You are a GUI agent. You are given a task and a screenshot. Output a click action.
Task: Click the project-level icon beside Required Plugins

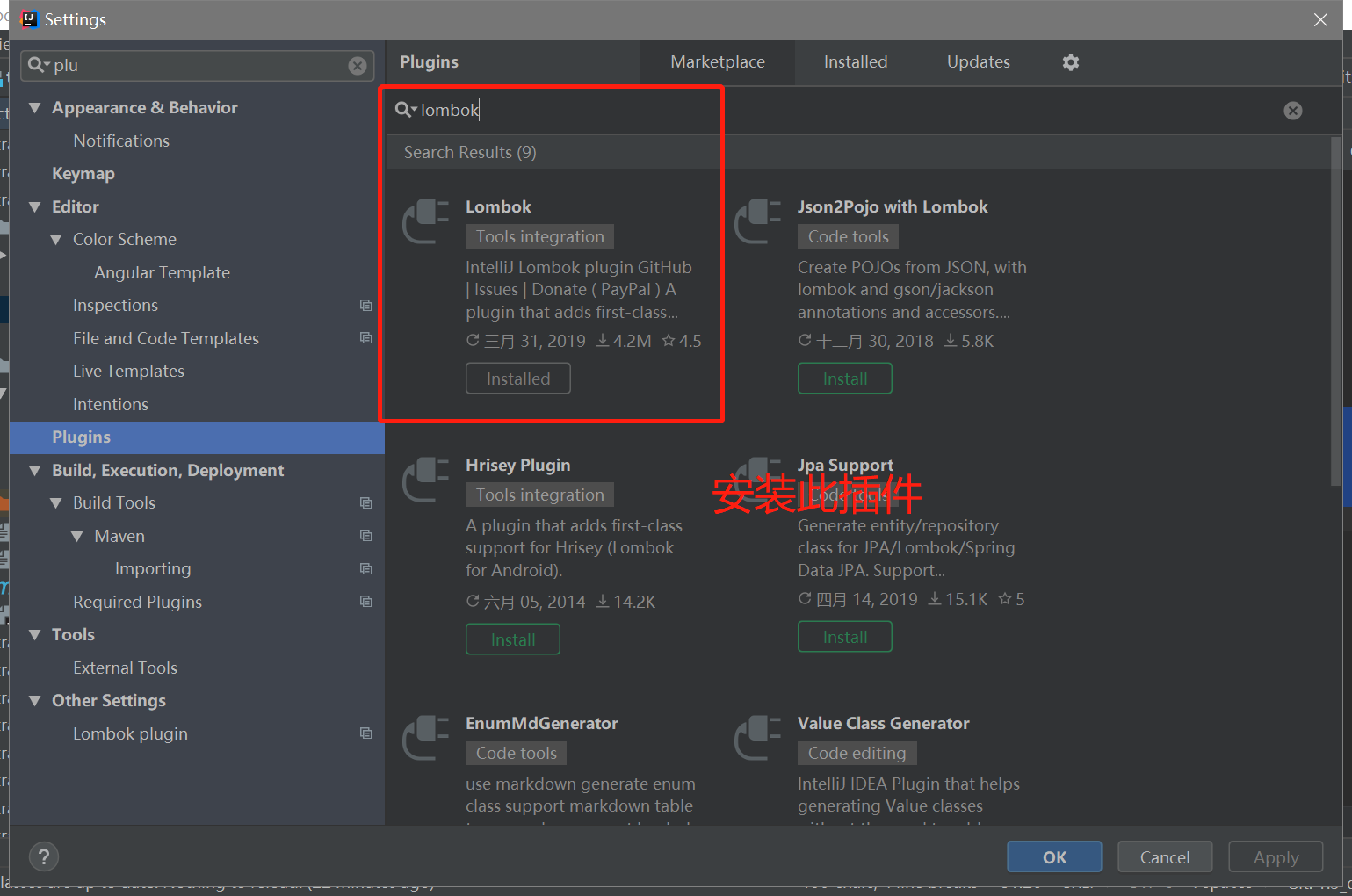coord(365,602)
